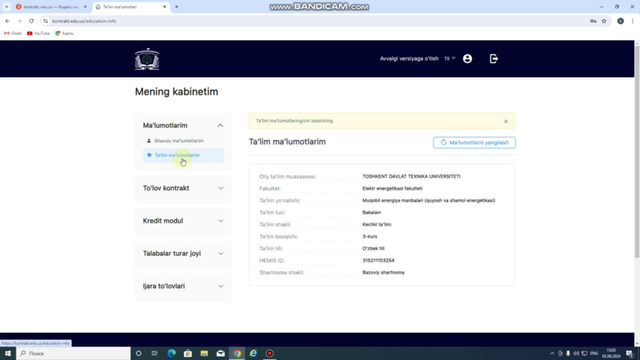
Task: Click the logout icon in the header
Action: pyautogui.click(x=493, y=59)
